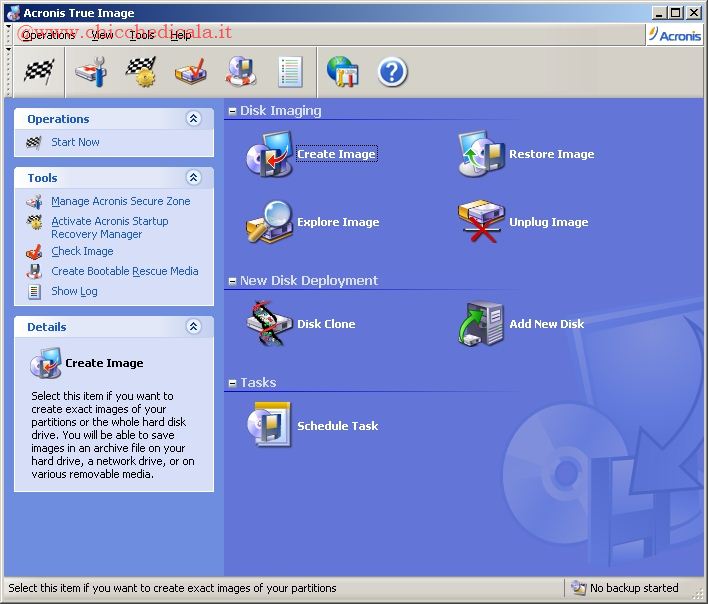Image resolution: width=708 pixels, height=604 pixels.
Task: Click the Create Bootable Rescue Media link
Action: coord(125,271)
